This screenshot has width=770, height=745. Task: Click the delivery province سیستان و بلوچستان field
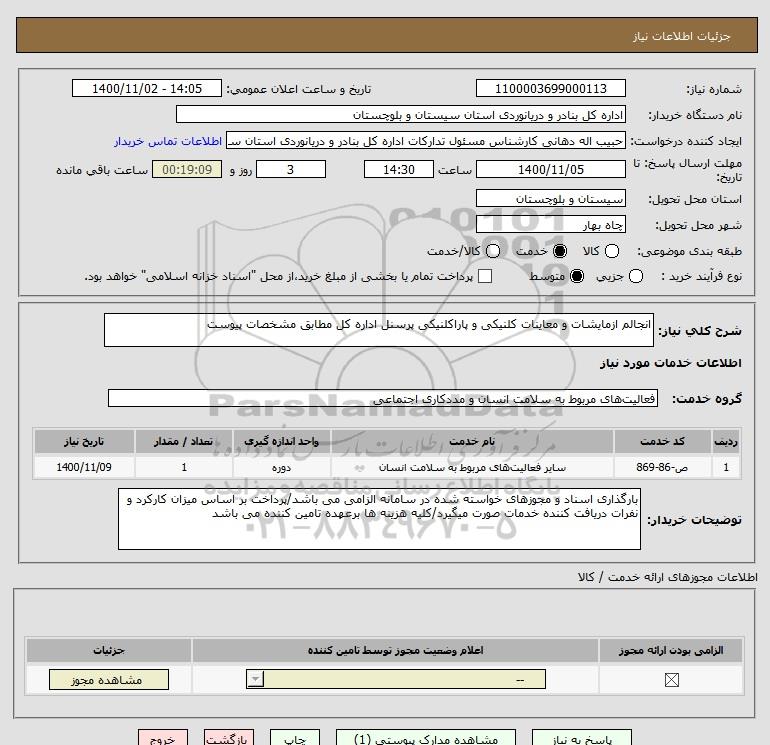point(550,198)
